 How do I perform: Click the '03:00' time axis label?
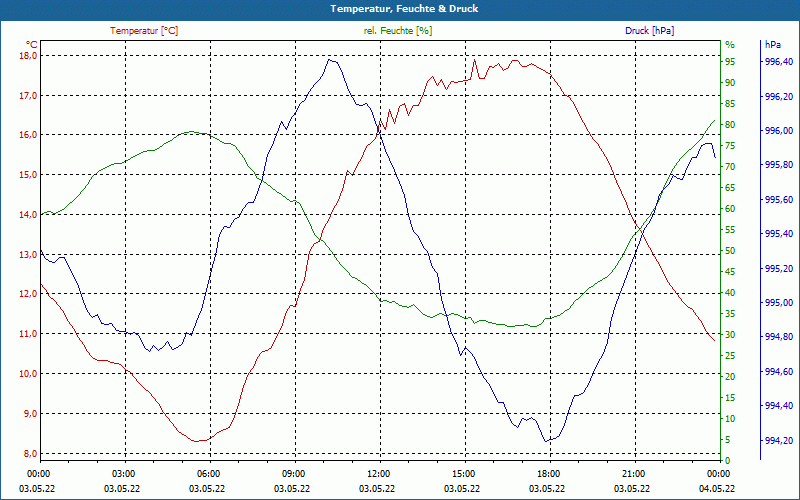(x=122, y=473)
